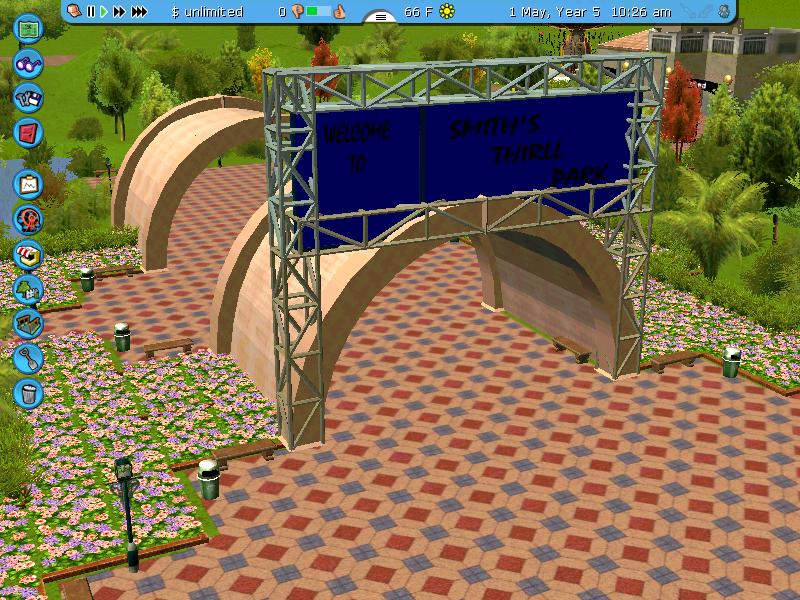
Task: Click the guest count '0' value
Action: coord(282,12)
